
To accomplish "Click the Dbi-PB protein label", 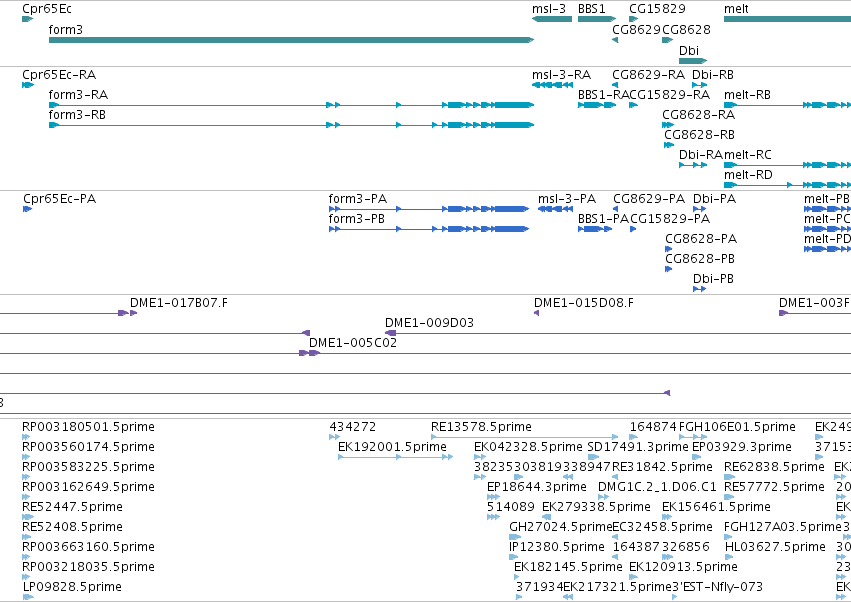I will (713, 279).
